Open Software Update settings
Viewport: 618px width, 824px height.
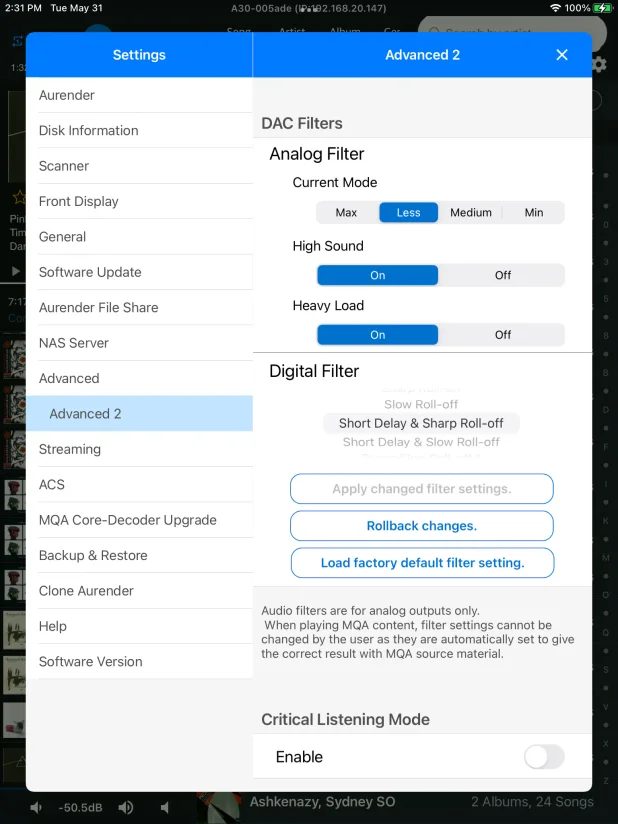[139, 272]
